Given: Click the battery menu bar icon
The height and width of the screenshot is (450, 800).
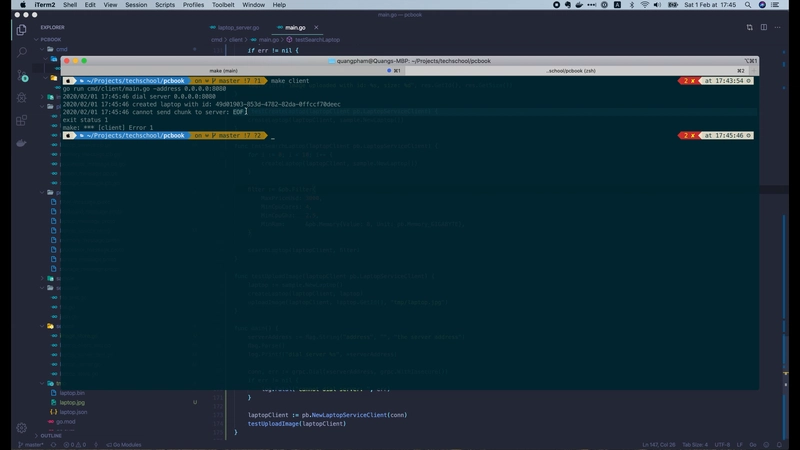Looking at the screenshot, I should (x=673, y=5).
